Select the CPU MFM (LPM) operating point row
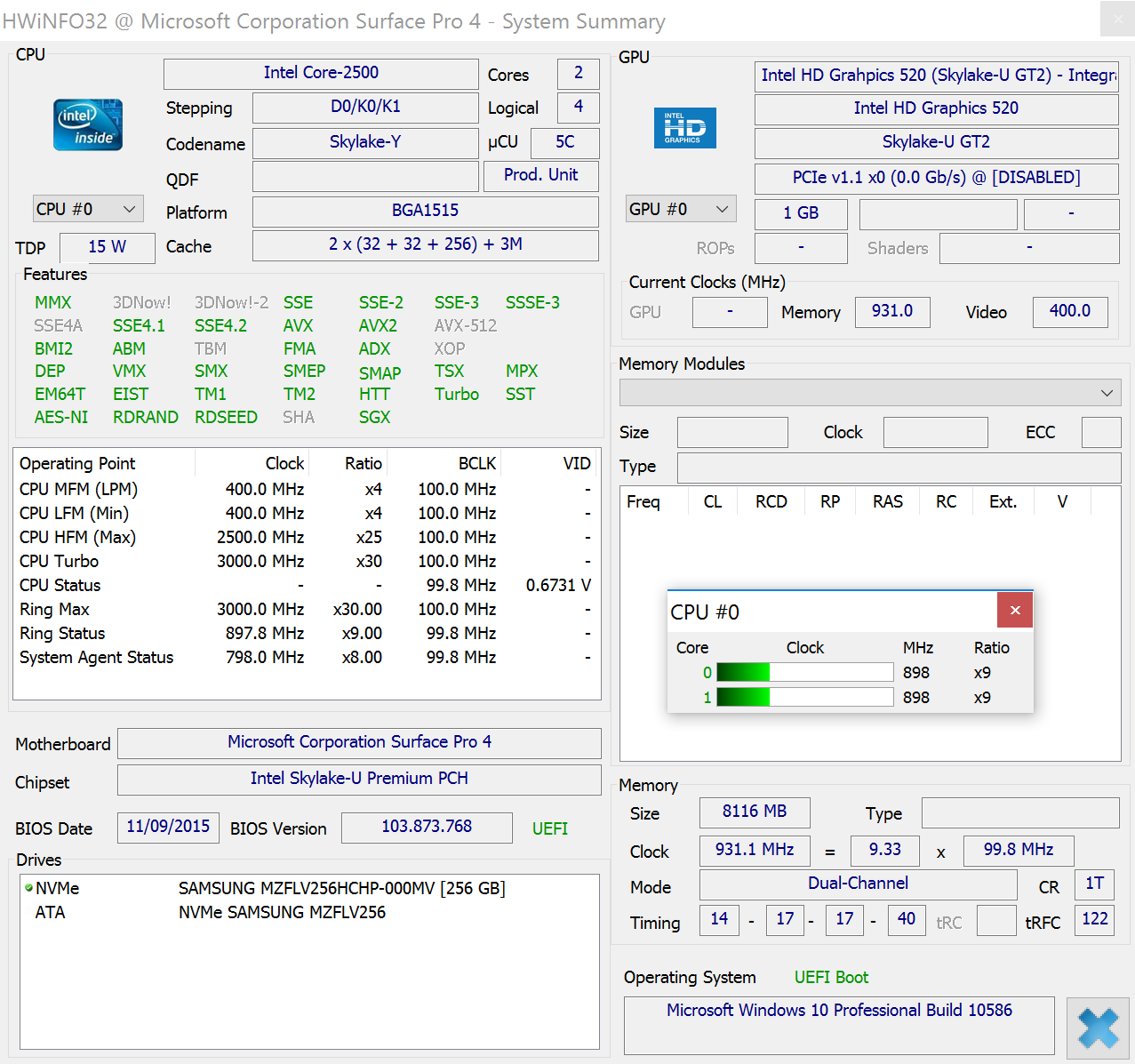 (306, 489)
